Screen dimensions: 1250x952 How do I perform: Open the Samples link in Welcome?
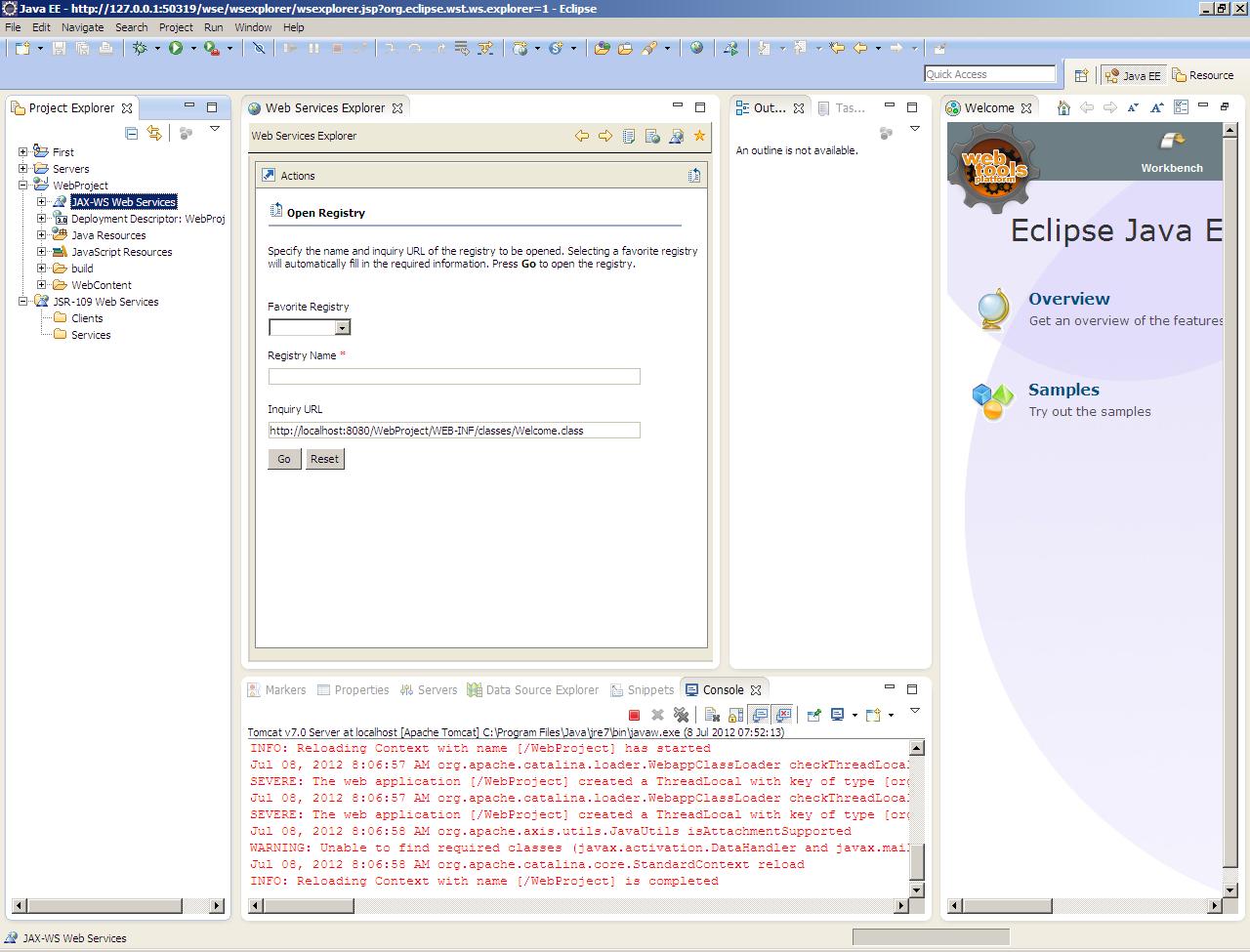1063,390
